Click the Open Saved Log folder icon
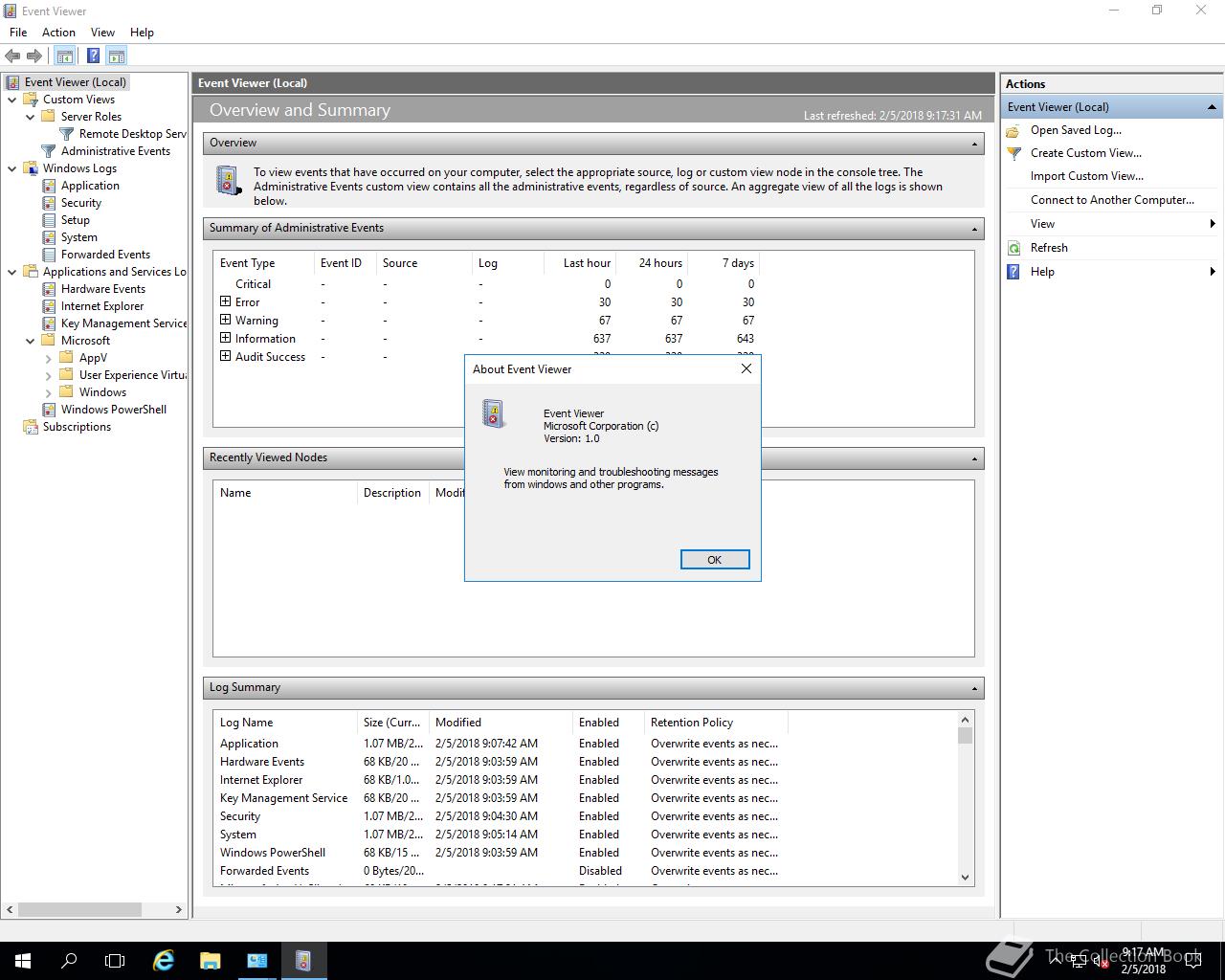This screenshot has width=1225, height=980. (x=1014, y=130)
